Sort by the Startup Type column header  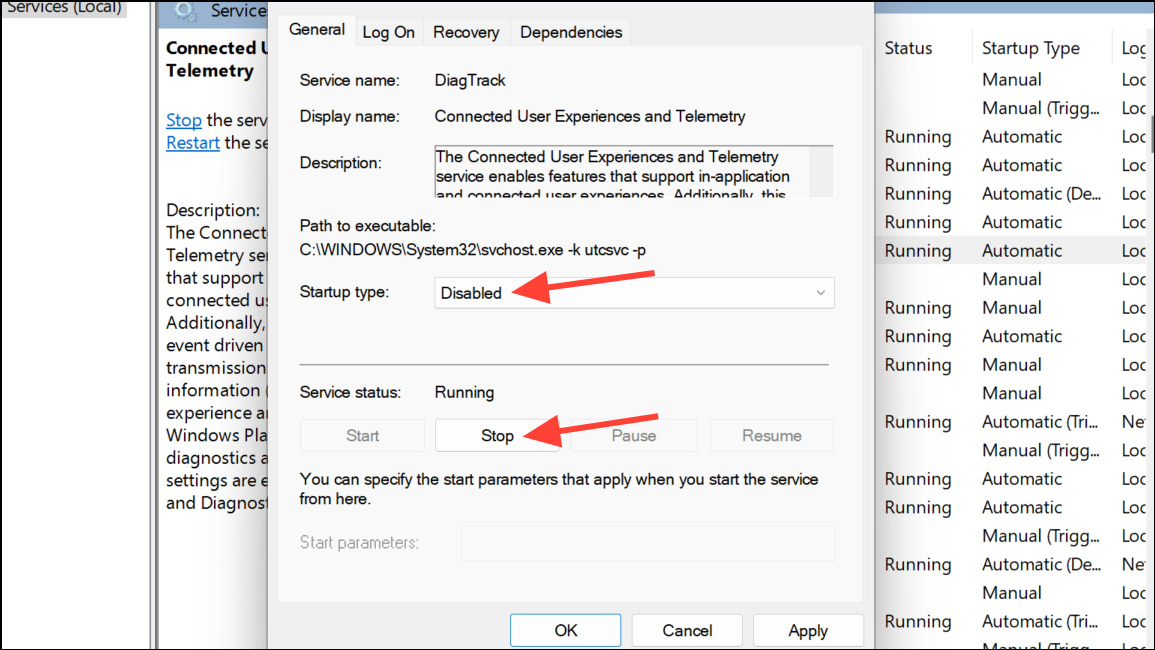(x=1031, y=47)
